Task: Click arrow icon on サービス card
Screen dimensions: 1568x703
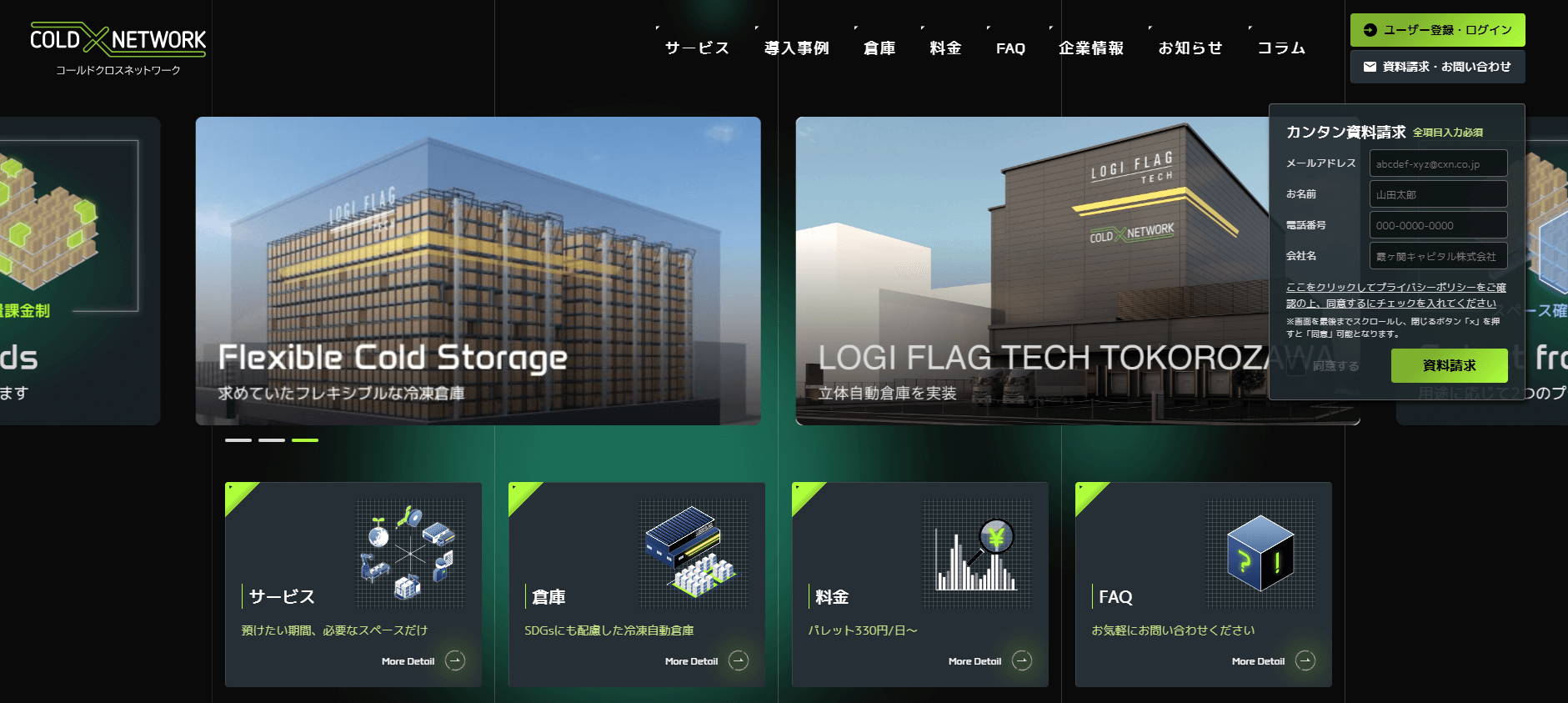Action: click(x=455, y=660)
